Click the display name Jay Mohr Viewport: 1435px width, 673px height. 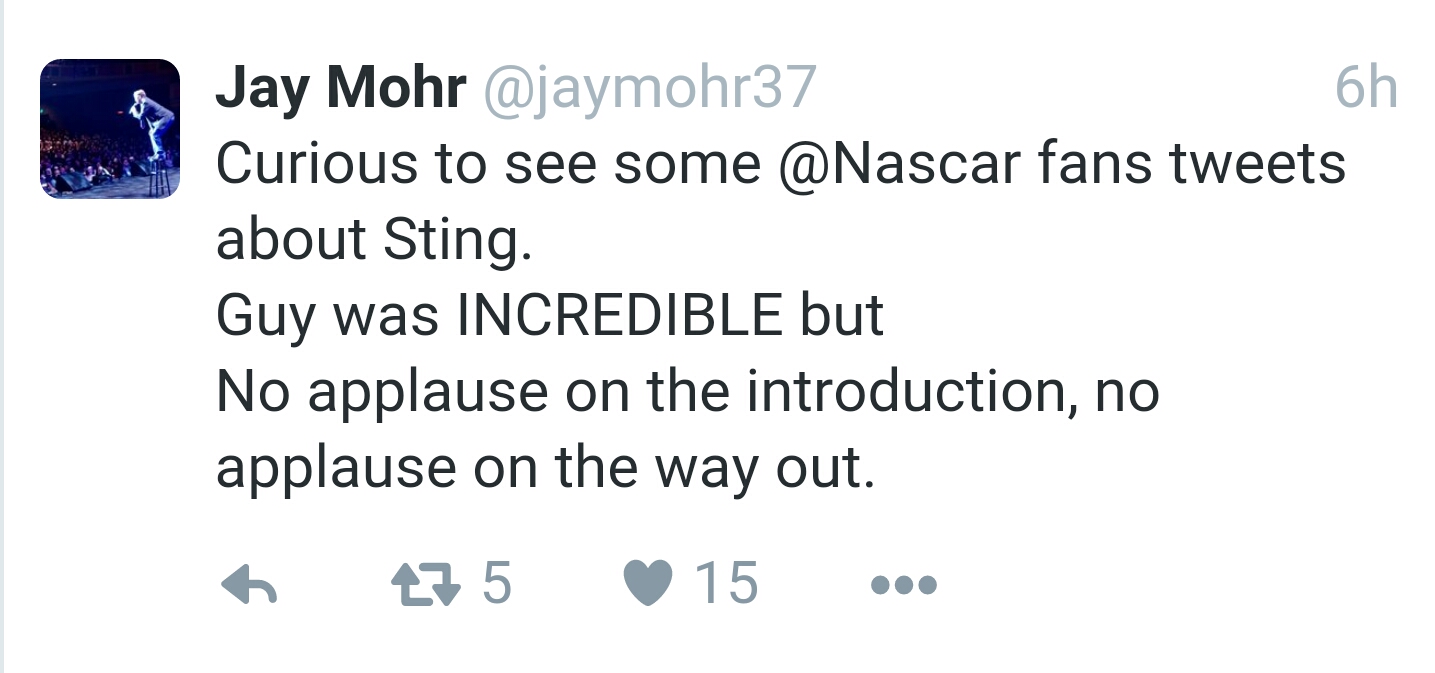341,88
